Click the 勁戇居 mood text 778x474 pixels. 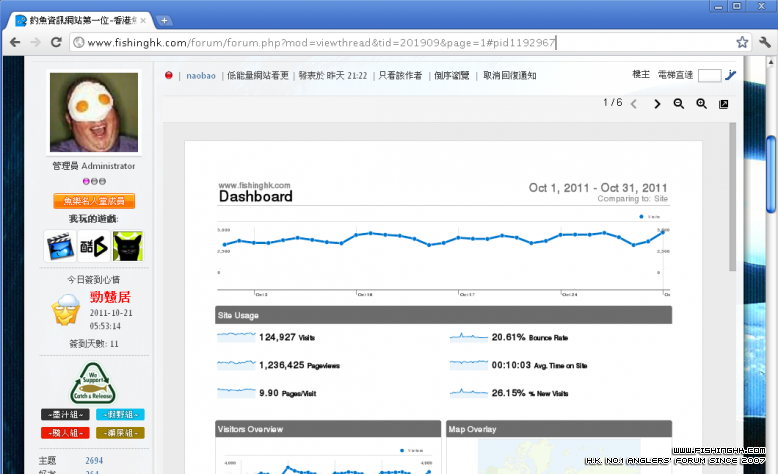[110, 297]
